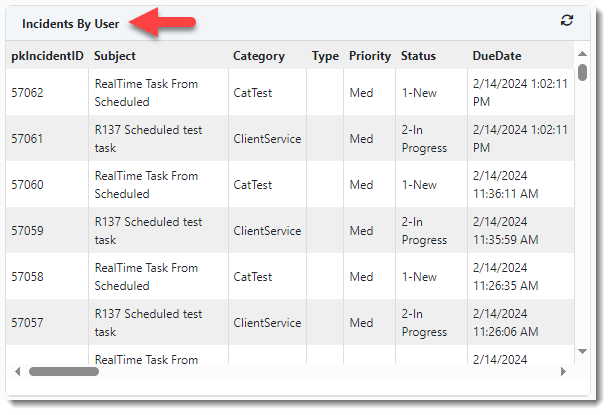Sort by pkIncidentID column header

[48, 56]
